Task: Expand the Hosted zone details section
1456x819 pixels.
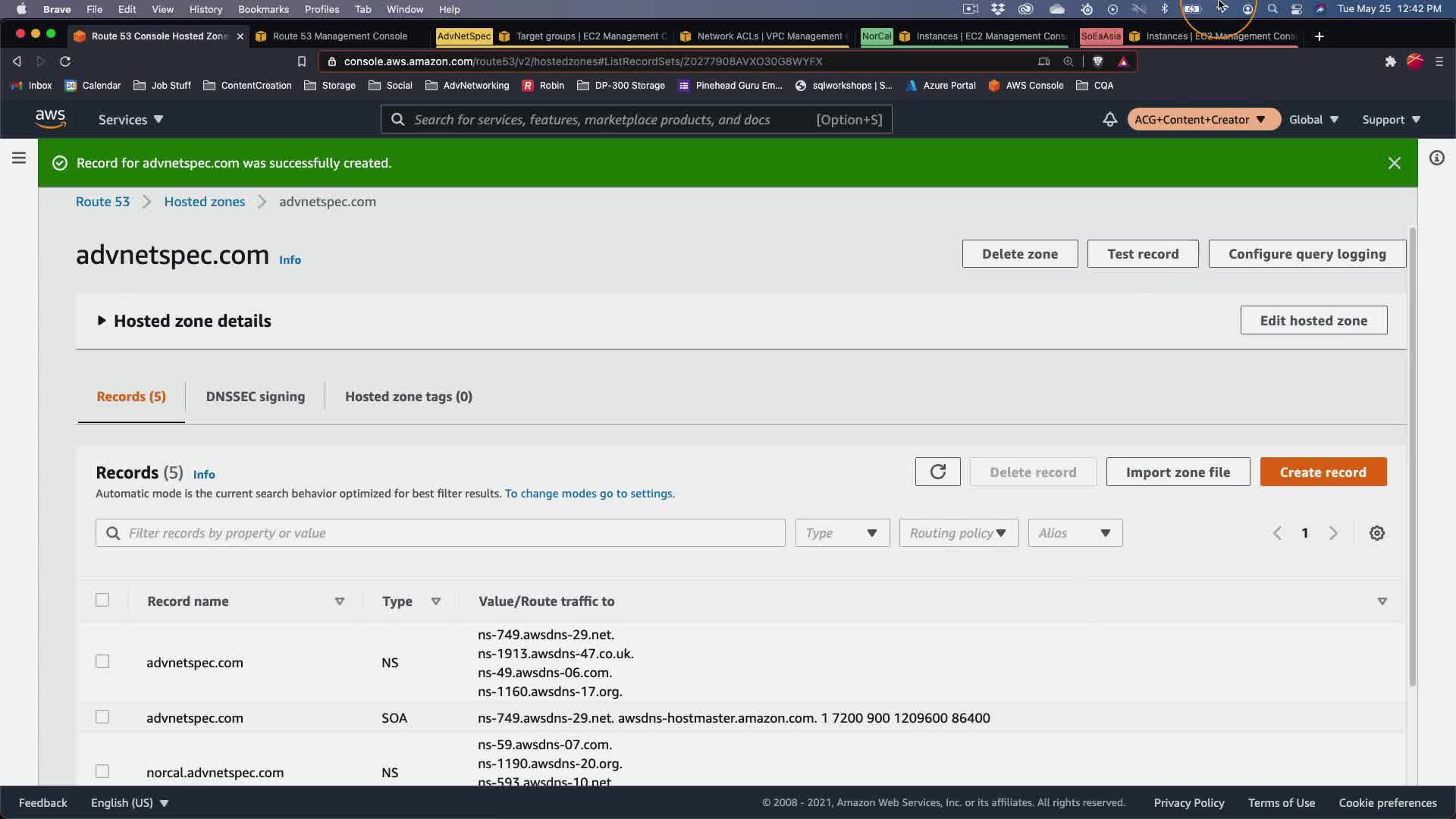Action: click(x=102, y=321)
